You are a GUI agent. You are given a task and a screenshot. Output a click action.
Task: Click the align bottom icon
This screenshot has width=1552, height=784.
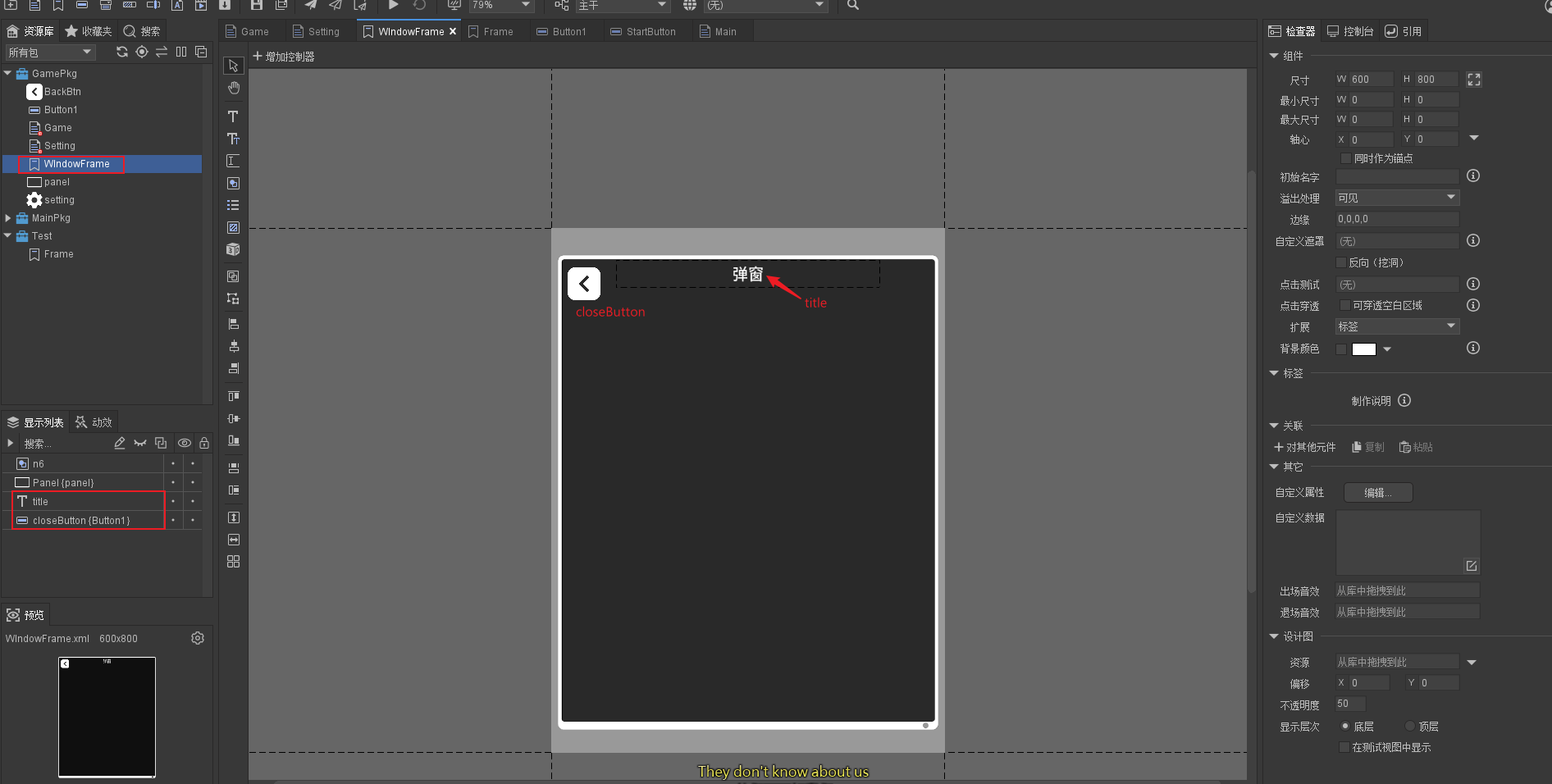[233, 440]
